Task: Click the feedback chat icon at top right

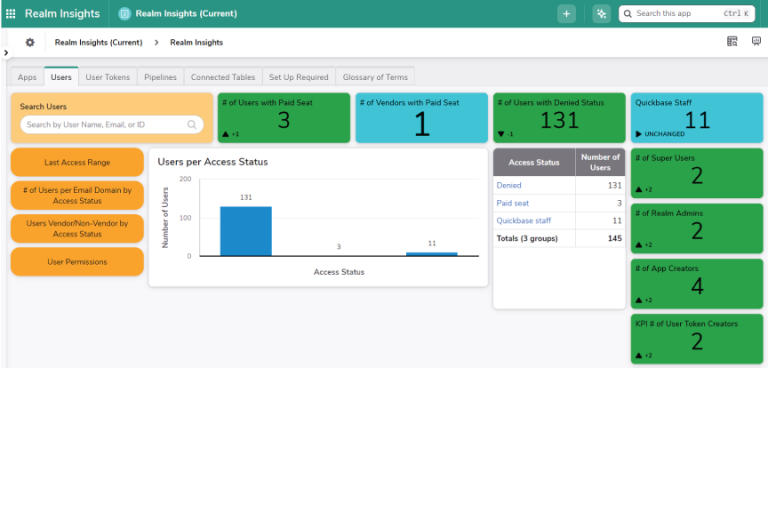Action: 756,42
